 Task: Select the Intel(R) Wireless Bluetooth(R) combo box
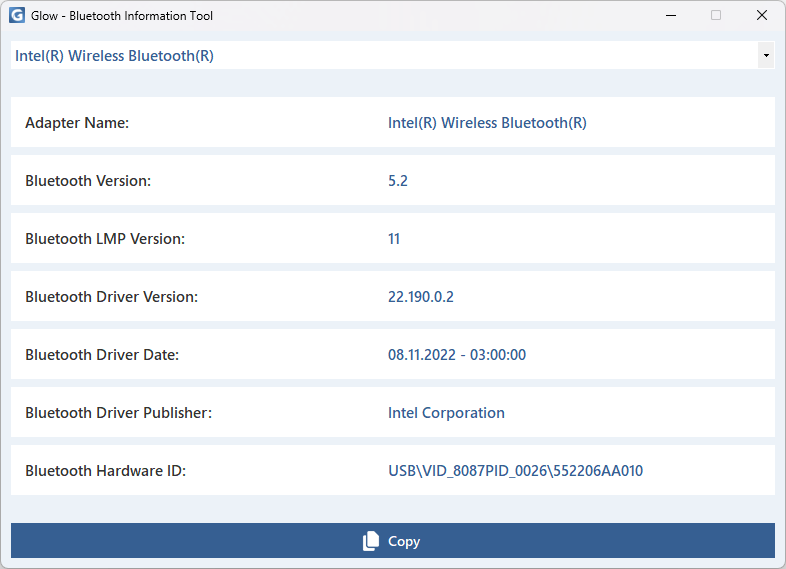(392, 55)
